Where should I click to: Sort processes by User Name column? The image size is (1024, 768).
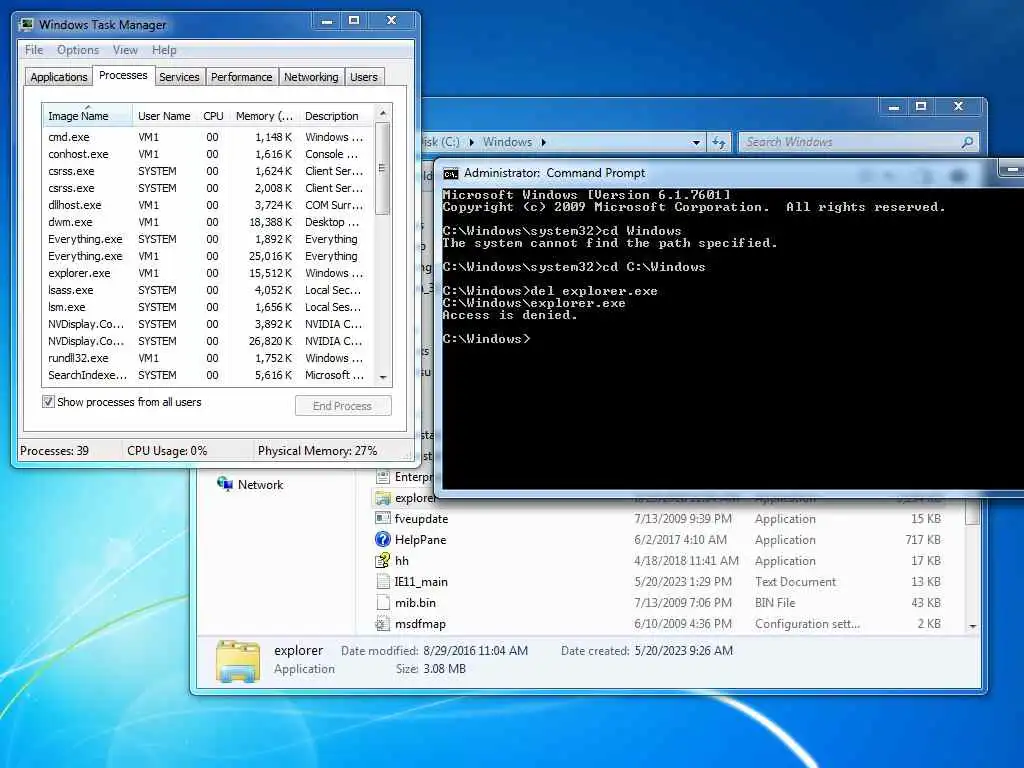coord(165,116)
